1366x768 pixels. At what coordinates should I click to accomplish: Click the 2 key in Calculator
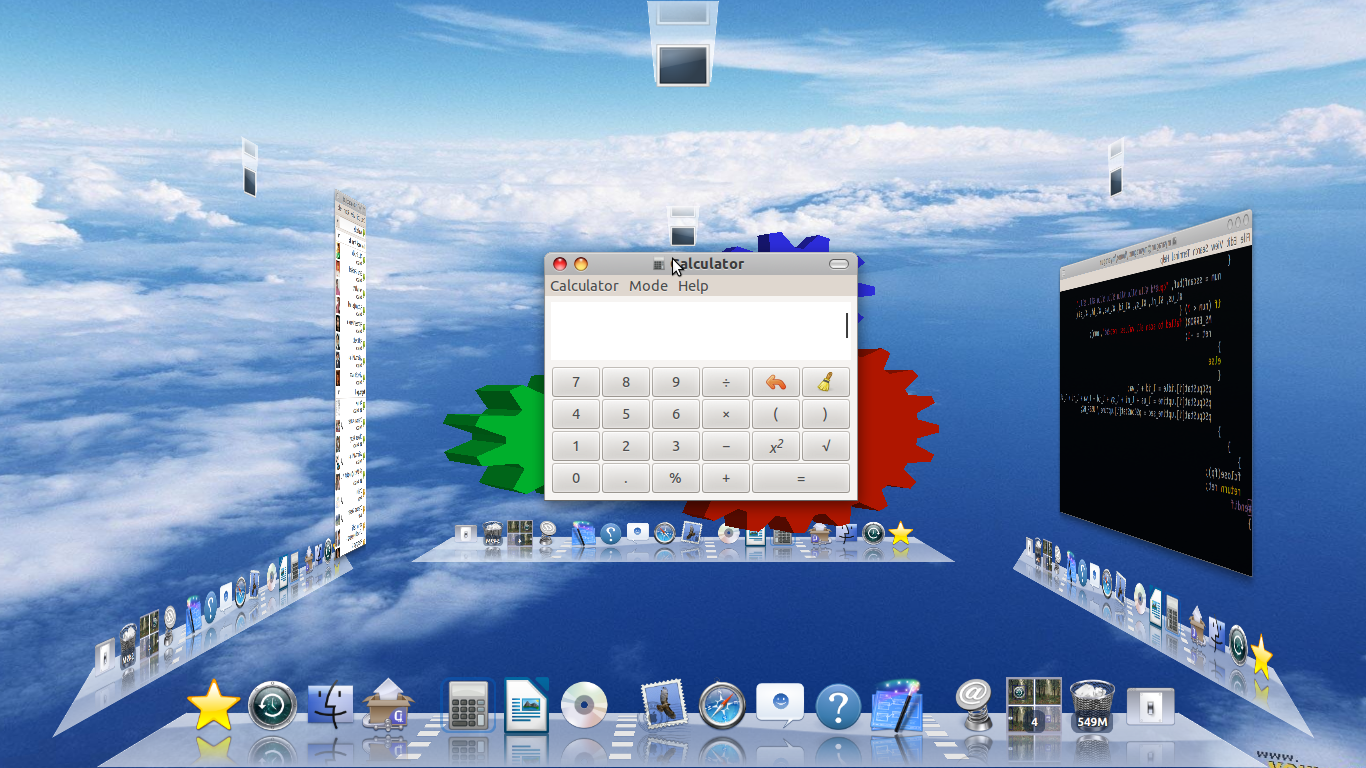point(626,446)
